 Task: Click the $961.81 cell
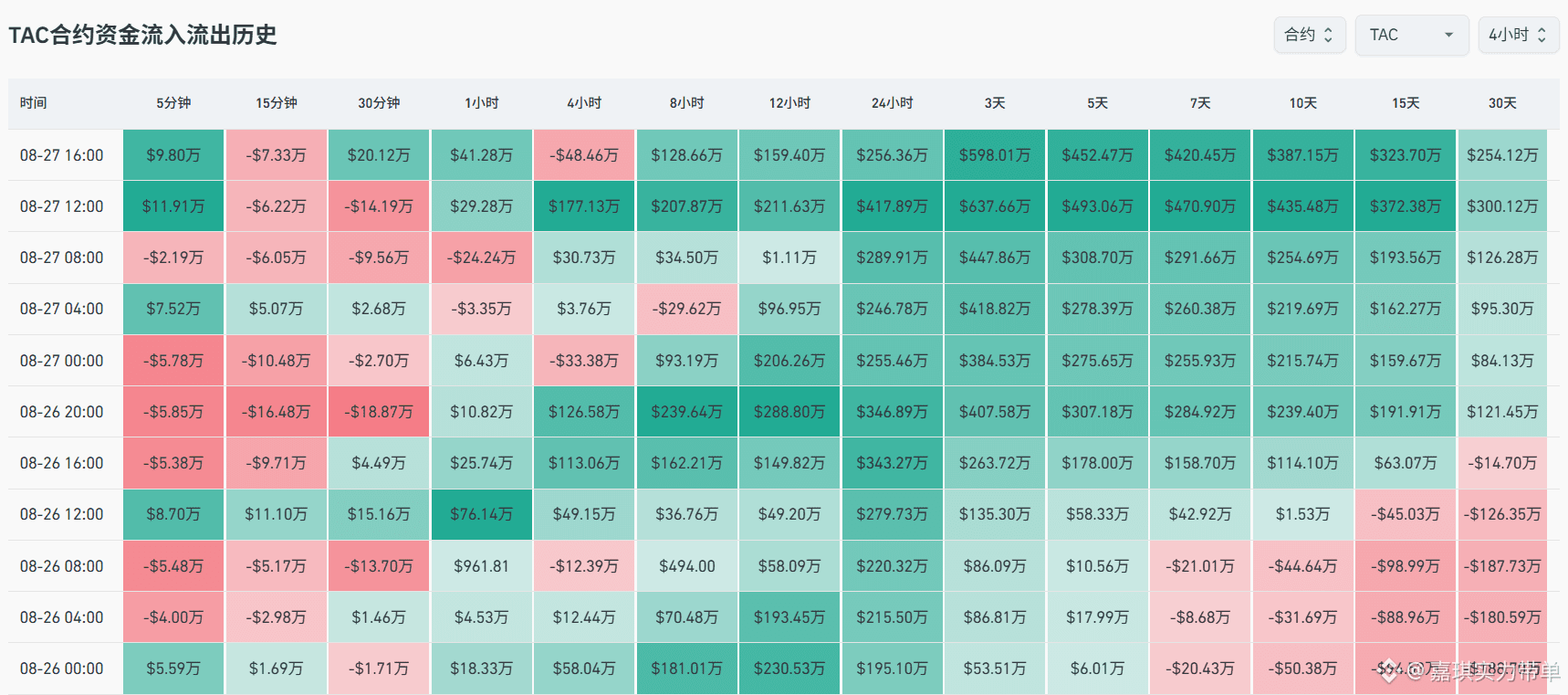coord(481,566)
